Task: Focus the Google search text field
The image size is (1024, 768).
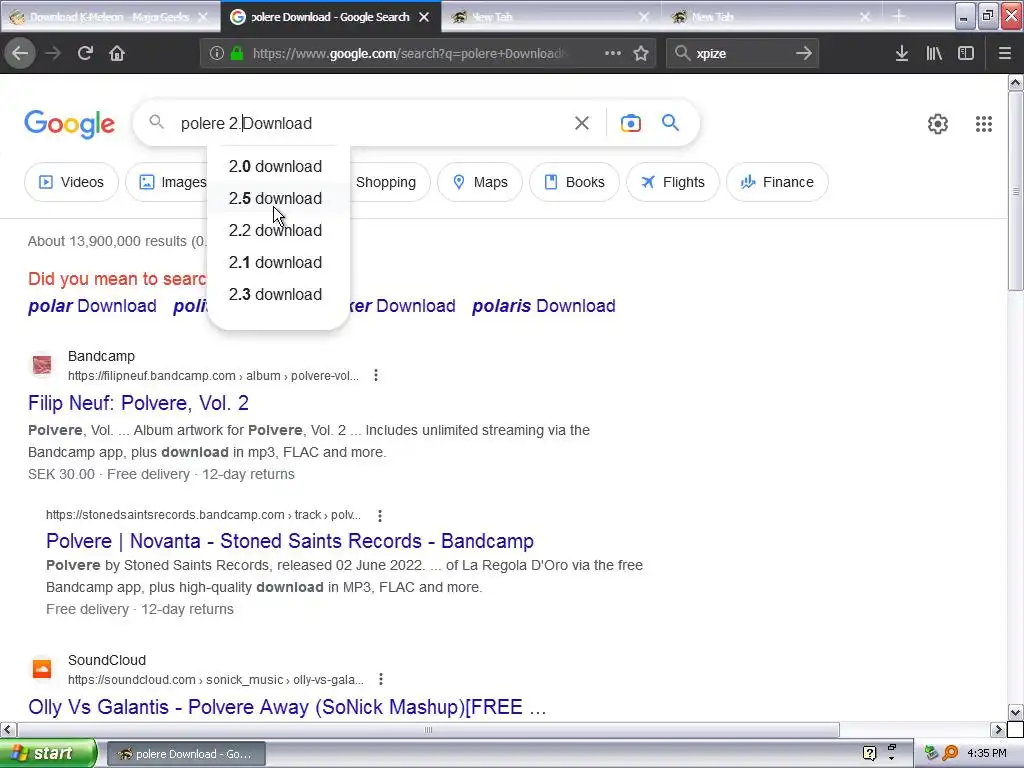Action: (372, 123)
